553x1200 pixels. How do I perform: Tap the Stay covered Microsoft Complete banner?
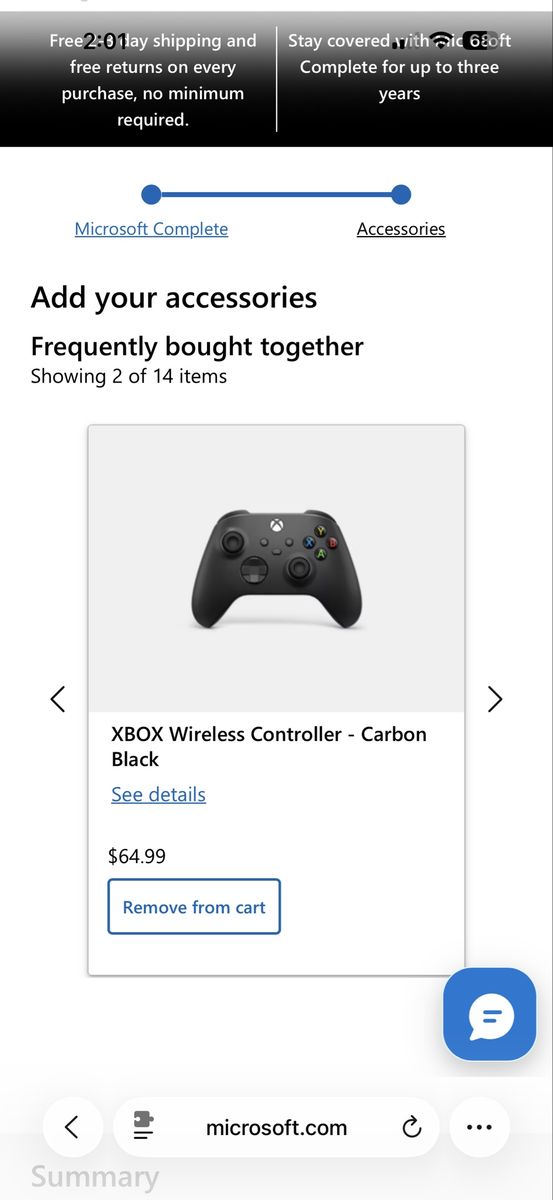tap(400, 67)
